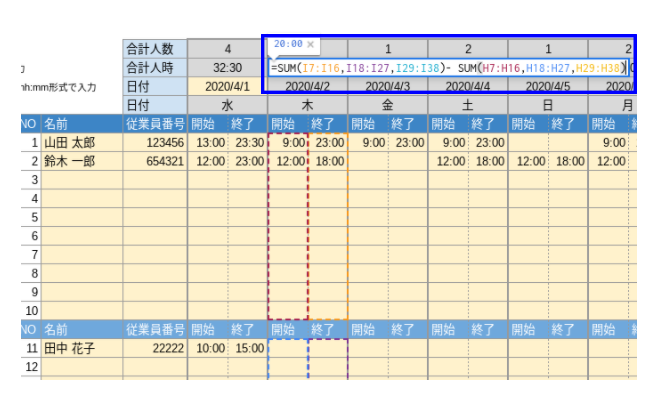Select total headcount cell showing 4
Screen dimensions: 665x399
[x=227, y=49]
